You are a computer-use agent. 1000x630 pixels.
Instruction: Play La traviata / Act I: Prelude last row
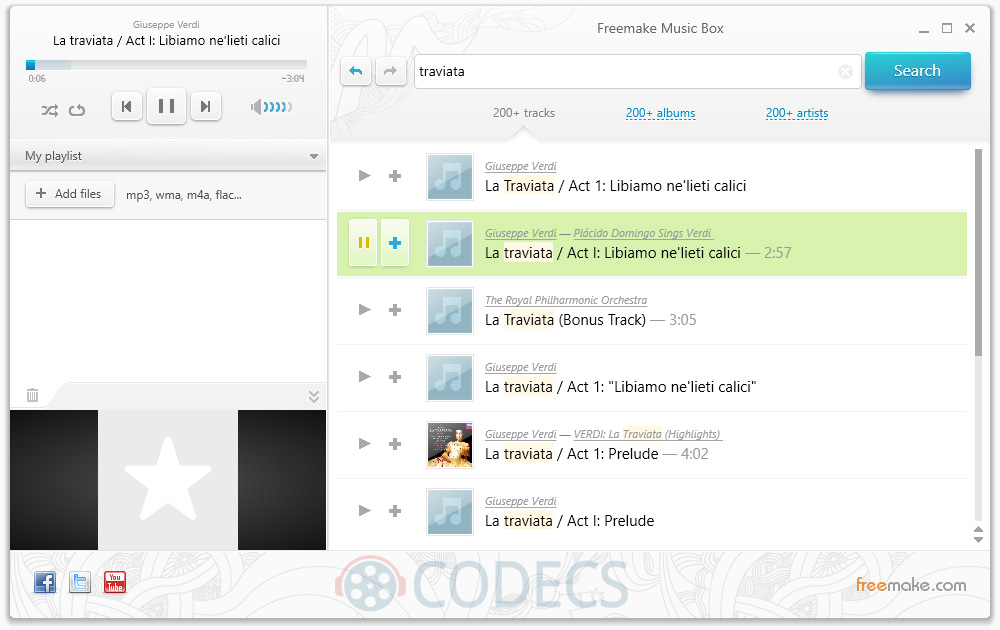[364, 510]
